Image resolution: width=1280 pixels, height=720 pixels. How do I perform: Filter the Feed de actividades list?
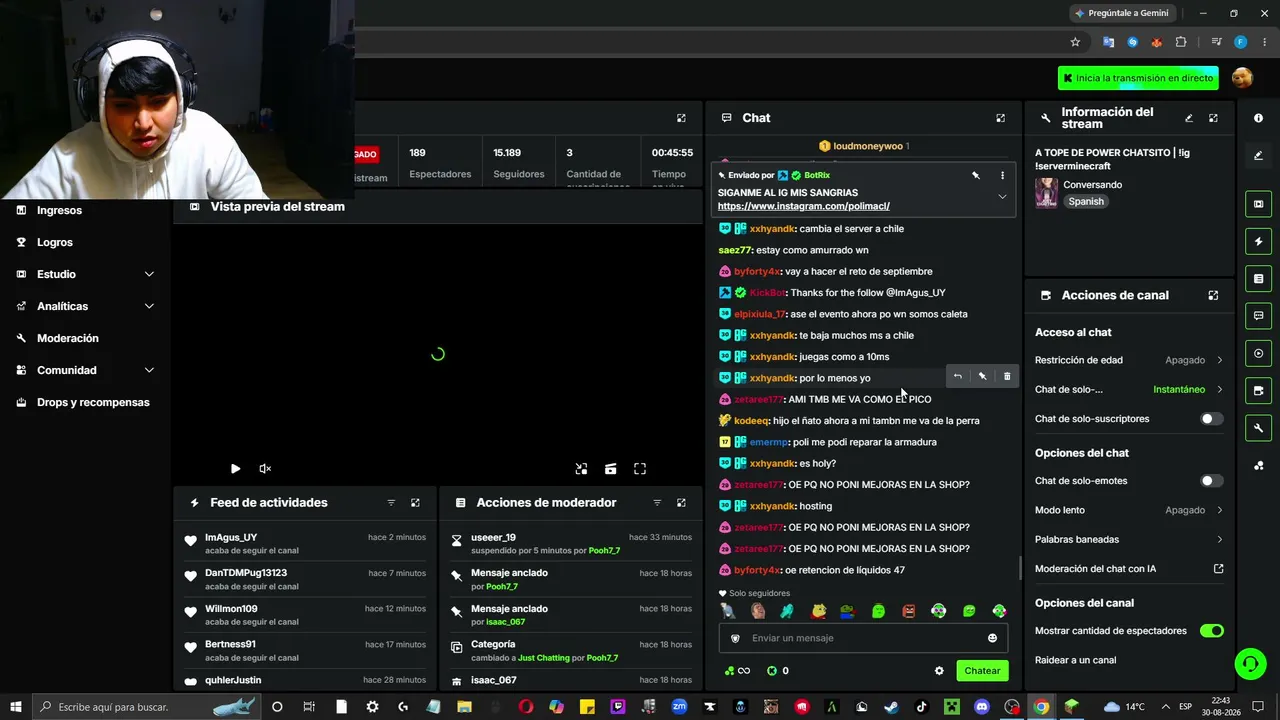click(x=391, y=503)
